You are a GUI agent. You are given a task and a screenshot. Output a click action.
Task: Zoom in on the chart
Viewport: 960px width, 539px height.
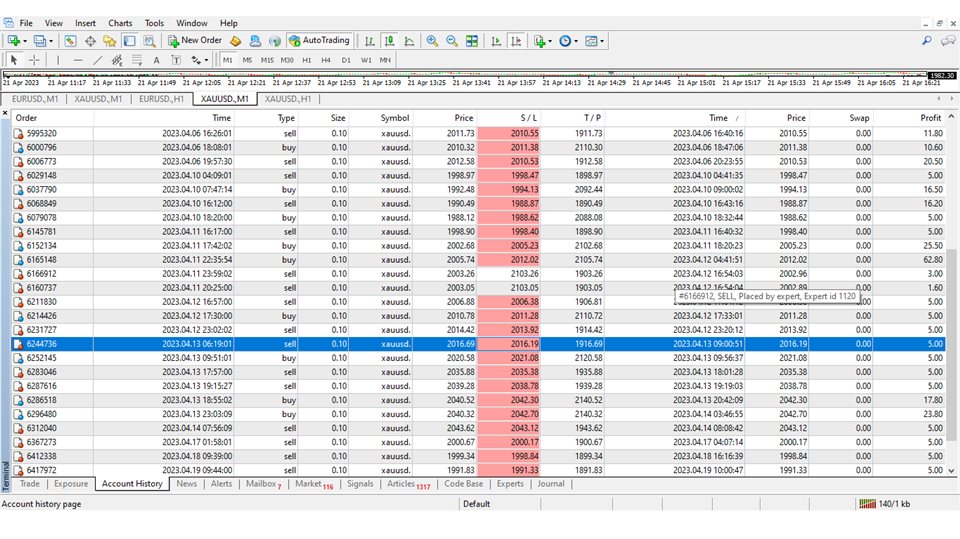tap(432, 41)
